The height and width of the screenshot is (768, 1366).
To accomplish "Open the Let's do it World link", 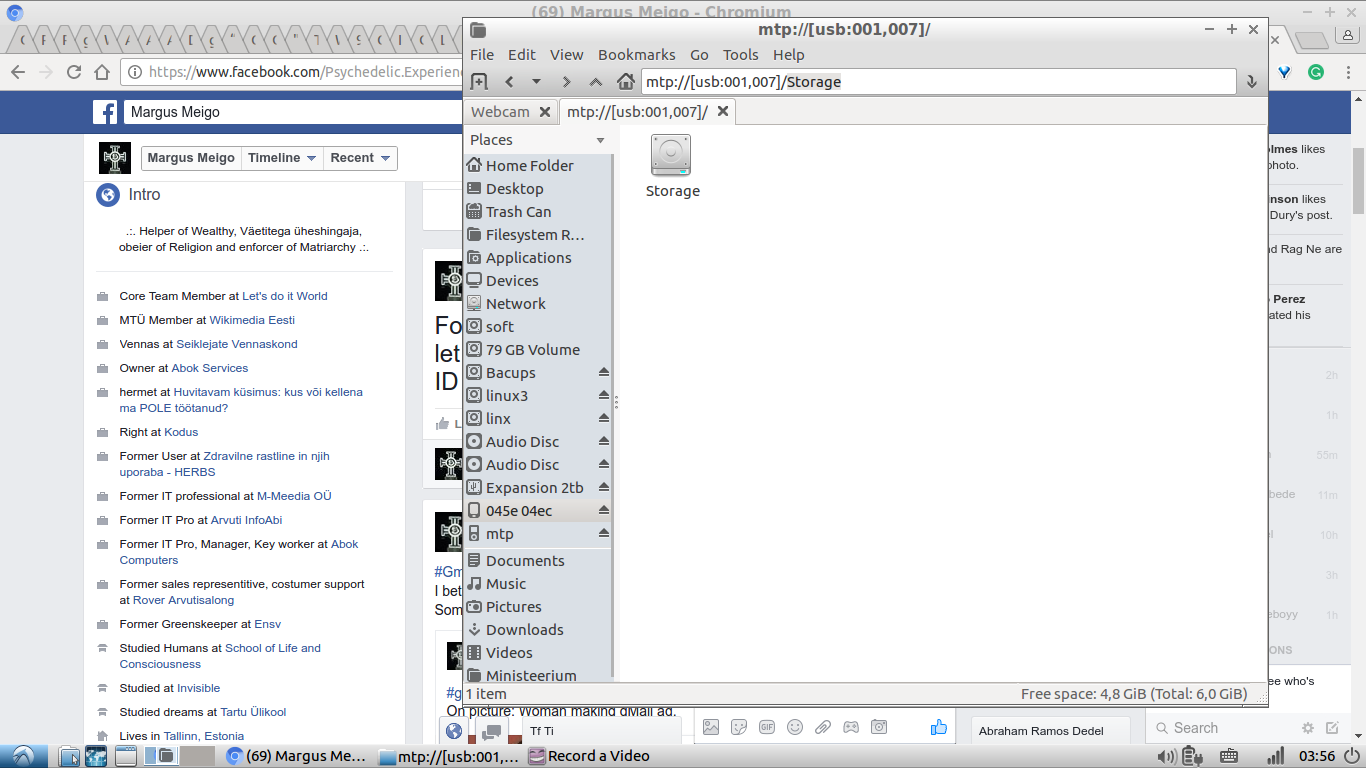I will tap(285, 296).
